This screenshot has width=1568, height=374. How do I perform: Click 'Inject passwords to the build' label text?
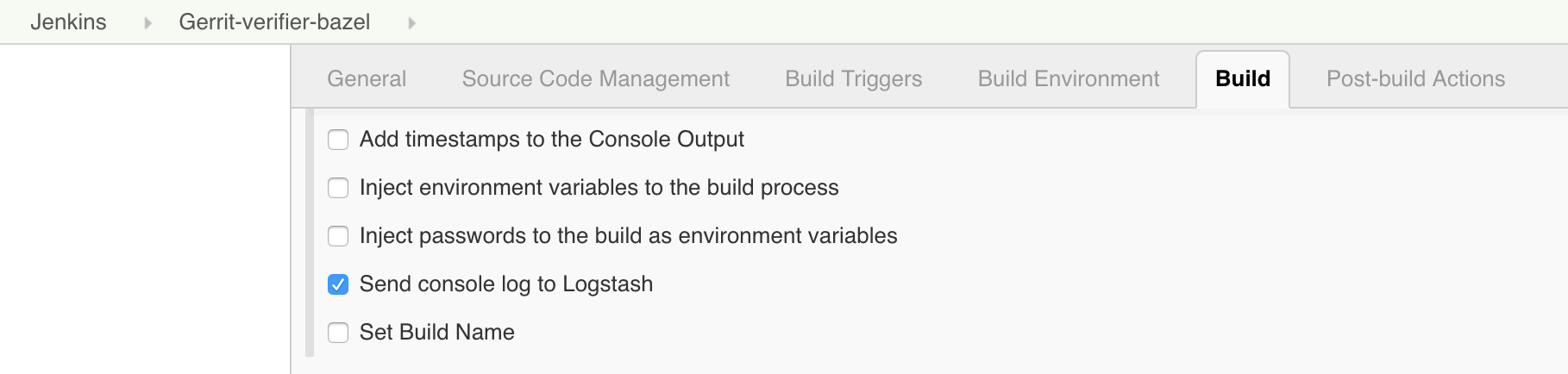click(x=628, y=235)
